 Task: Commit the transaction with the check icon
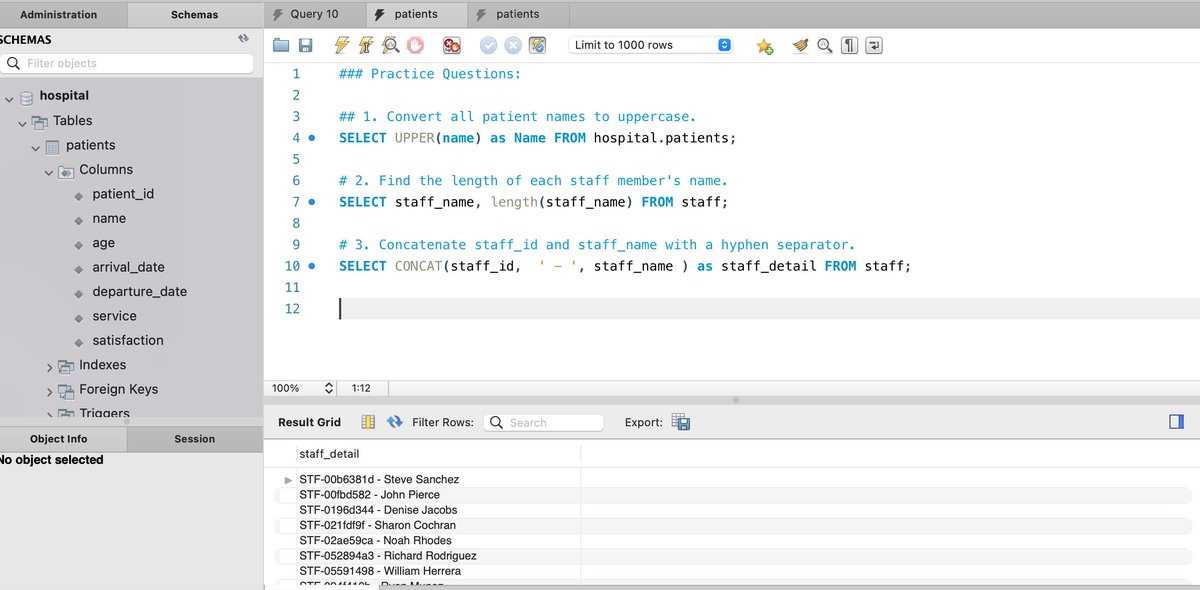[489, 45]
